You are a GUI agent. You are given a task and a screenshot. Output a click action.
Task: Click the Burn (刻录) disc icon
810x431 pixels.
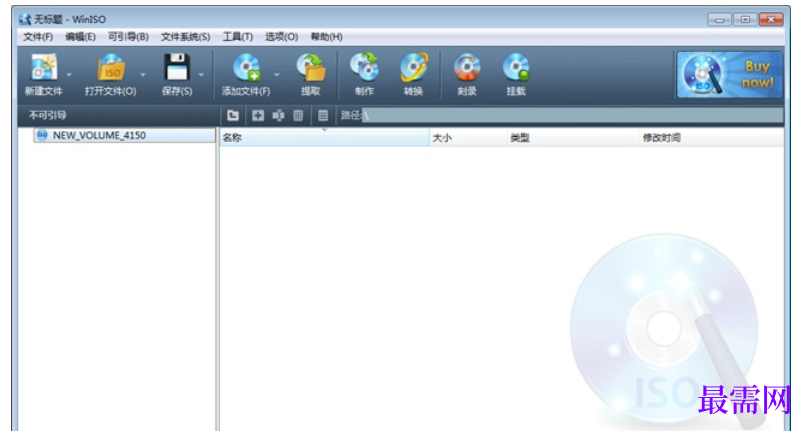point(467,68)
